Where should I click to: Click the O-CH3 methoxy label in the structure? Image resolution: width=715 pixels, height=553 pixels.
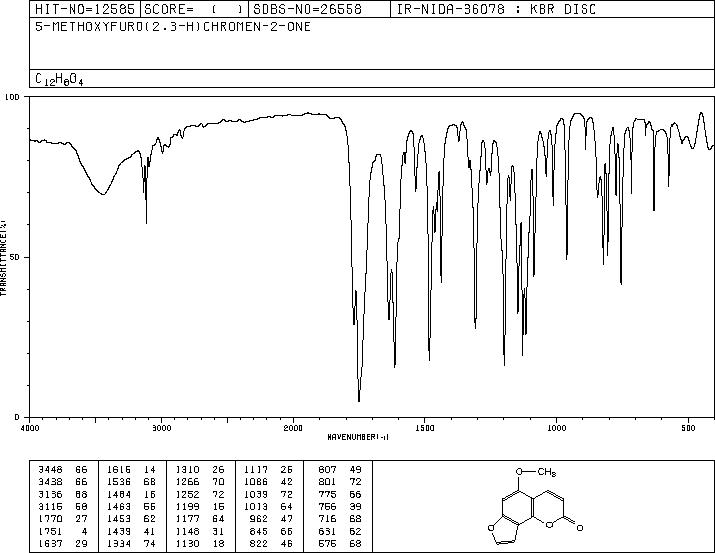[x=536, y=472]
